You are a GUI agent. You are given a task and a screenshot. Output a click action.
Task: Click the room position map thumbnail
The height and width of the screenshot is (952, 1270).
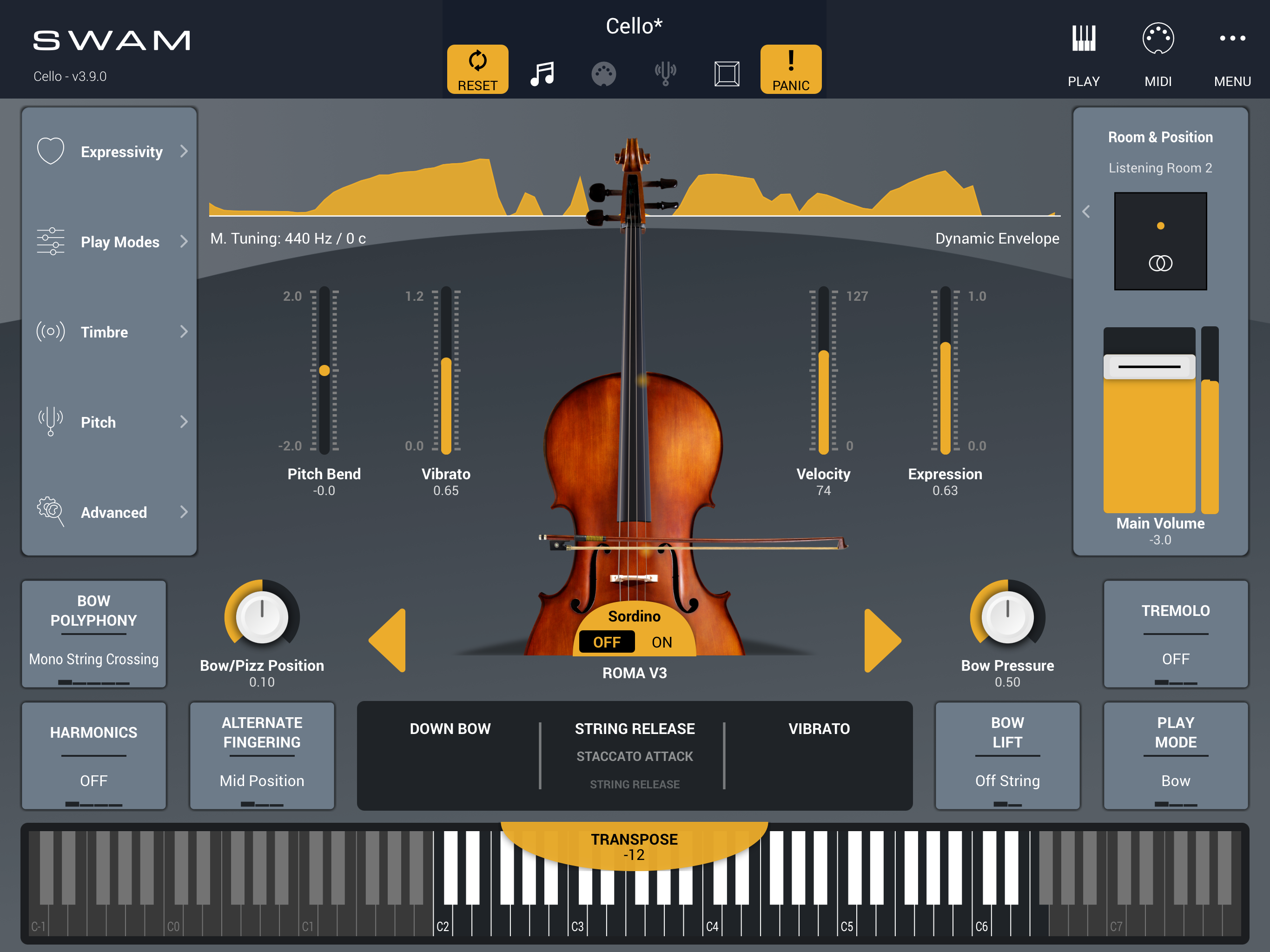[1160, 241]
